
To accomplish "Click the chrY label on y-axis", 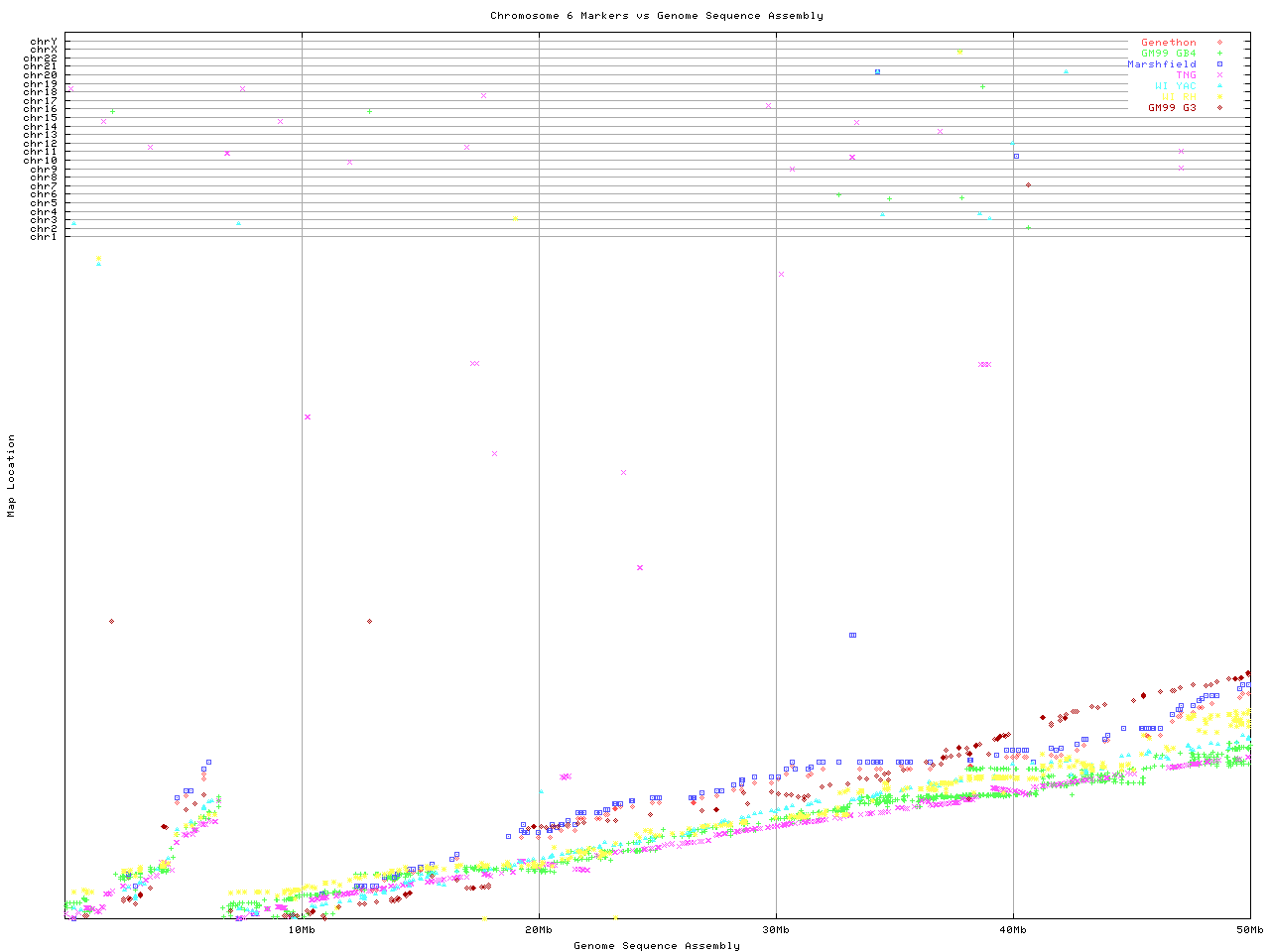I will (x=44, y=42).
